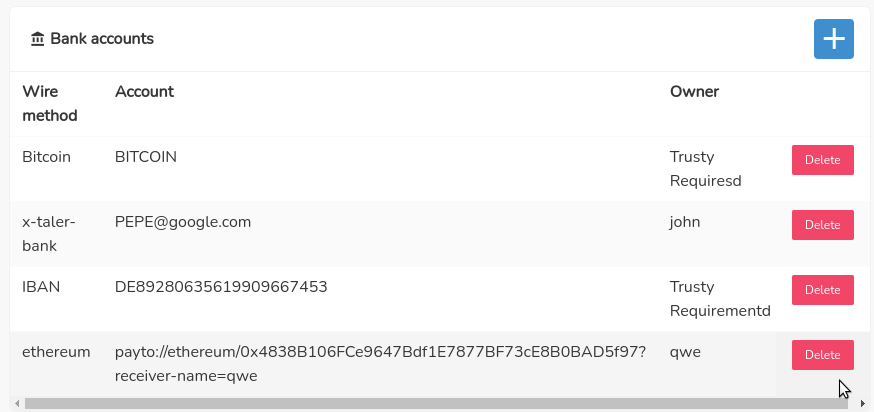Image resolution: width=874 pixels, height=412 pixels.
Task: Click the x-taler-bank wire method cell
Action: coord(49,233)
